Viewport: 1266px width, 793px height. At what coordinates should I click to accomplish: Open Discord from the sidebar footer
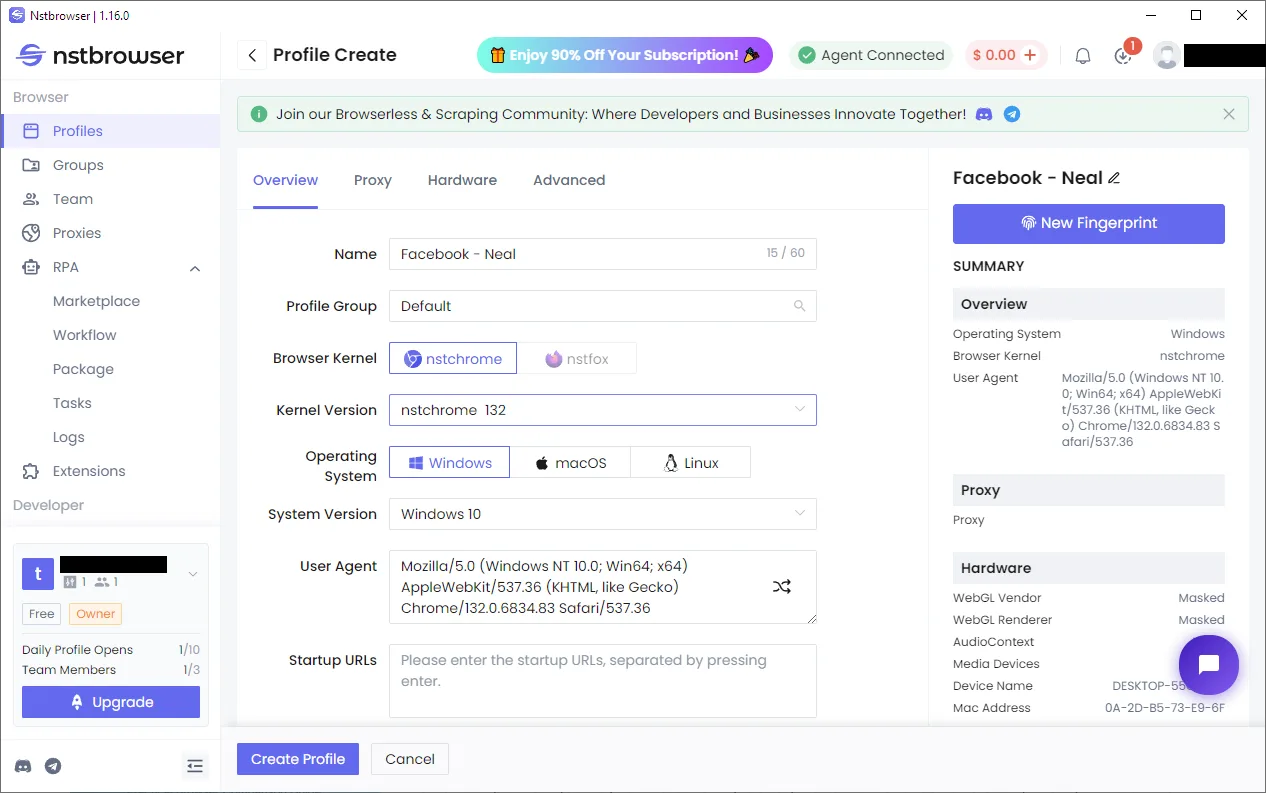click(23, 766)
